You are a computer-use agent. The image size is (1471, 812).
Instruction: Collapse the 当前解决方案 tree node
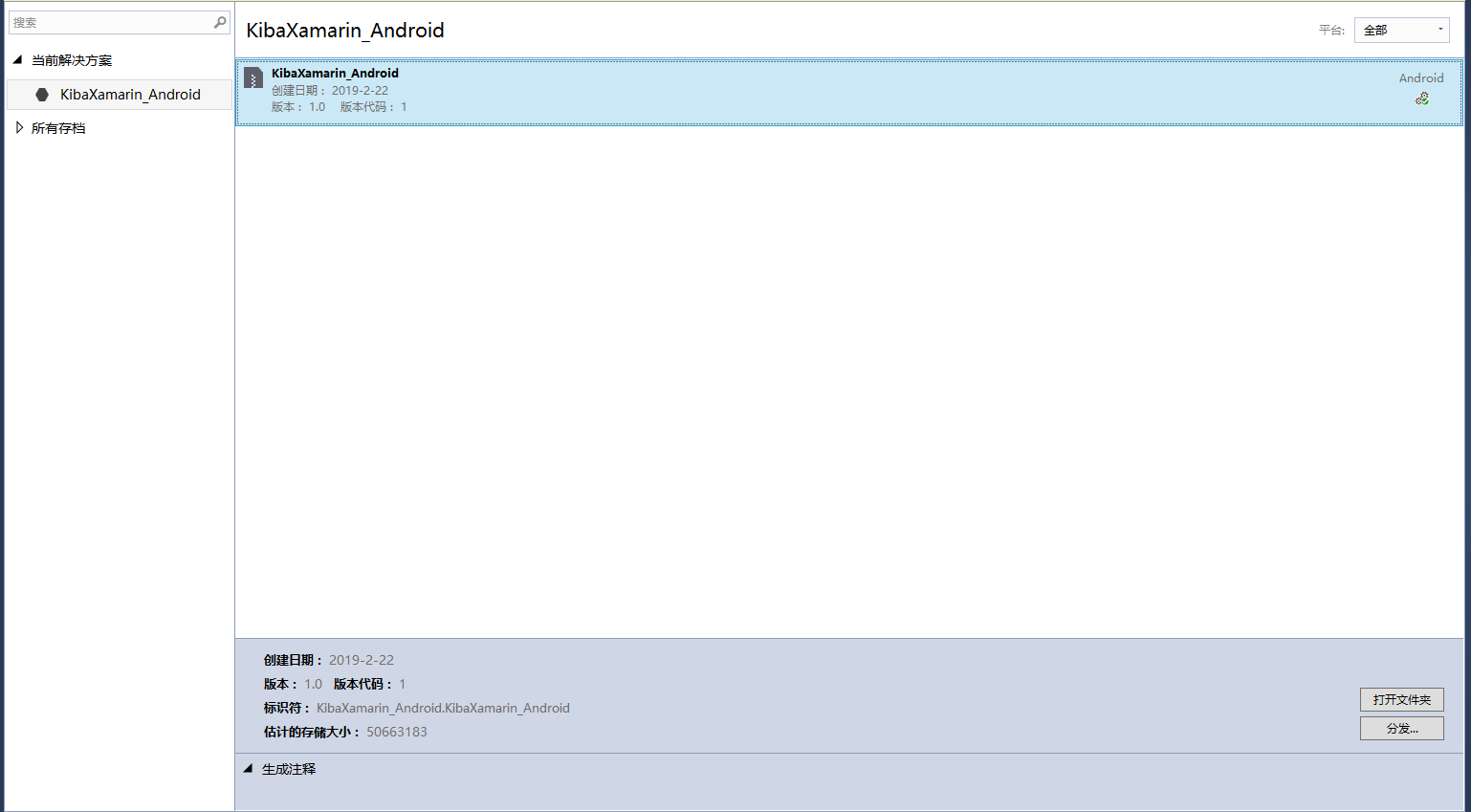tap(17, 60)
